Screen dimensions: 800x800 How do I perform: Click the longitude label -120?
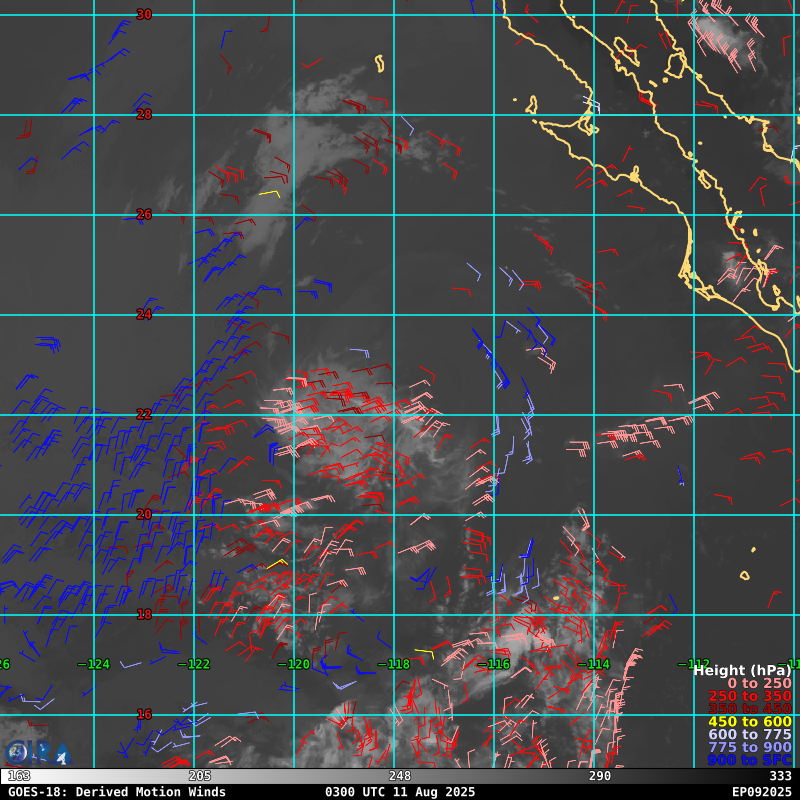click(294, 664)
